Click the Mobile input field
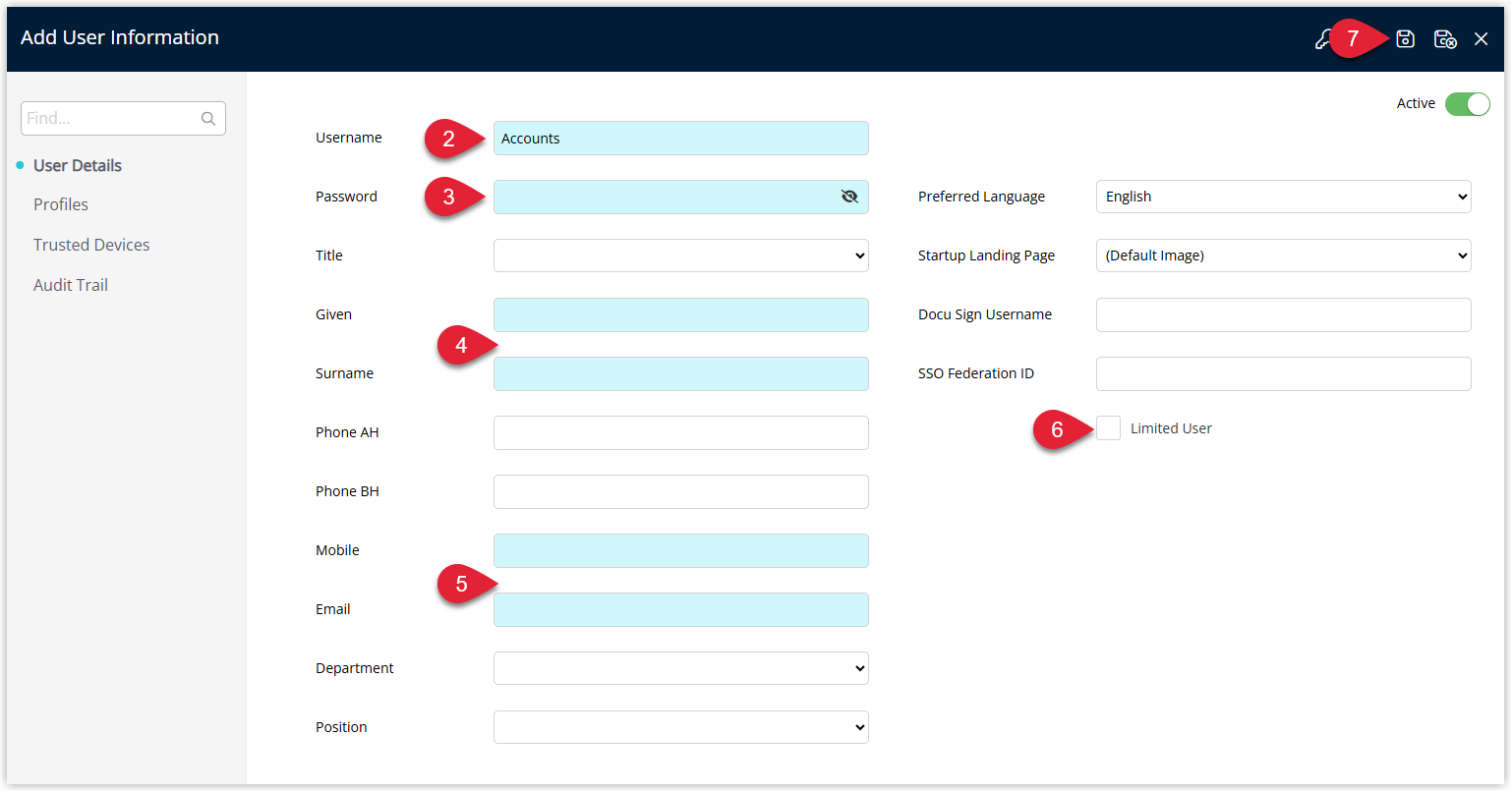This screenshot has height=792, width=1512. tap(681, 550)
